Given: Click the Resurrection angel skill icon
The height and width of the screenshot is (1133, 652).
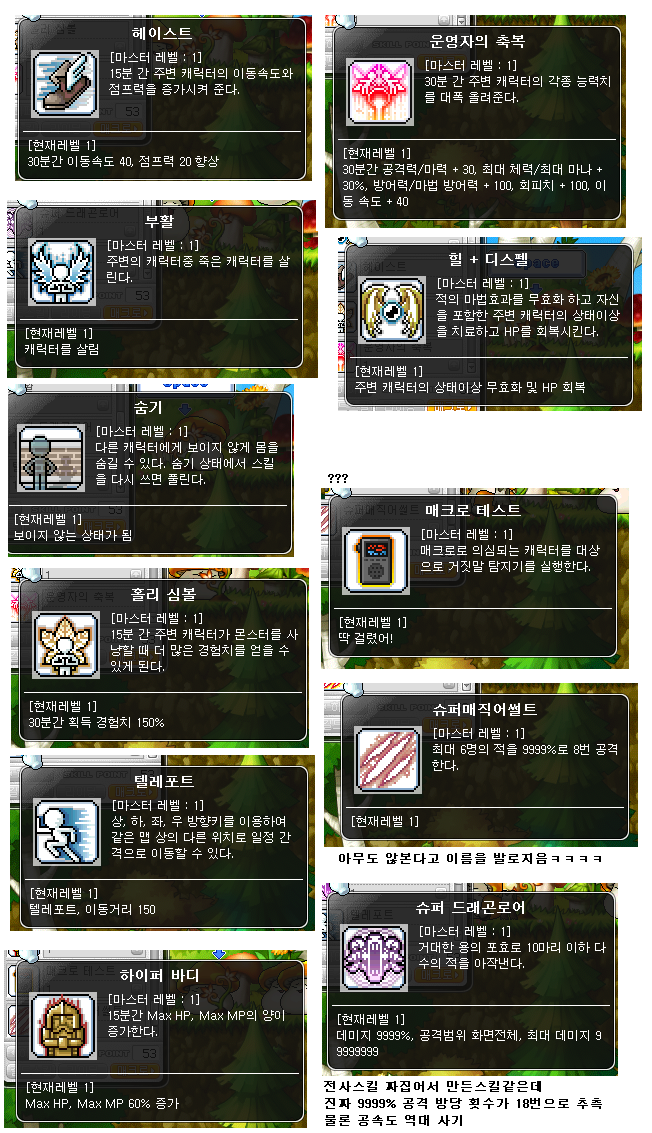Looking at the screenshot, I should click(62, 271).
